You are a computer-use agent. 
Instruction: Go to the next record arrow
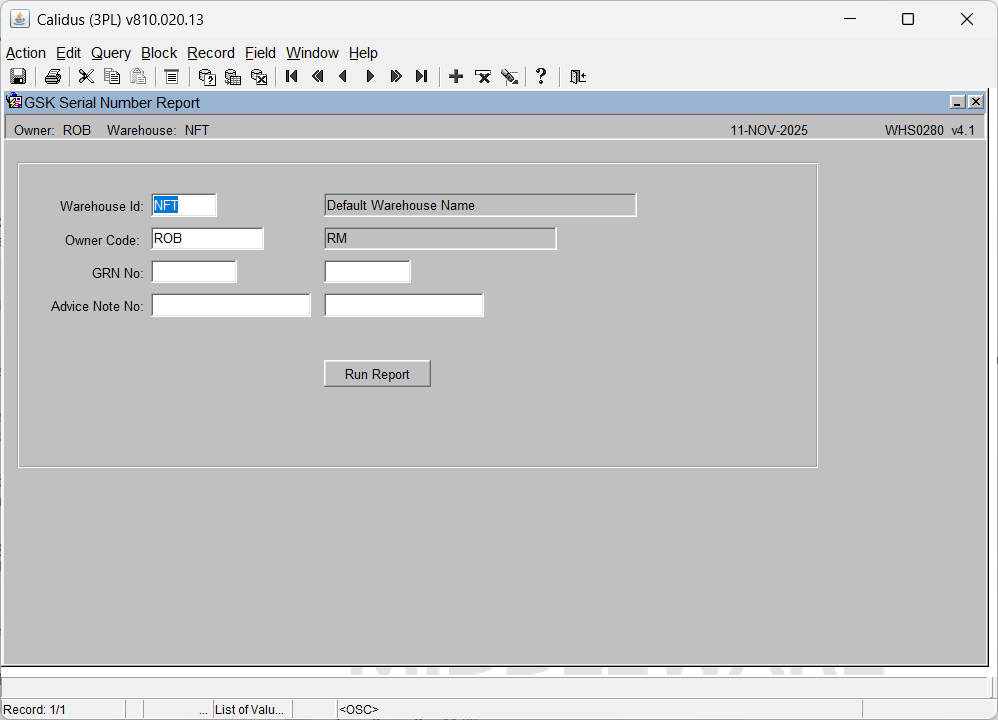pyautogui.click(x=370, y=77)
